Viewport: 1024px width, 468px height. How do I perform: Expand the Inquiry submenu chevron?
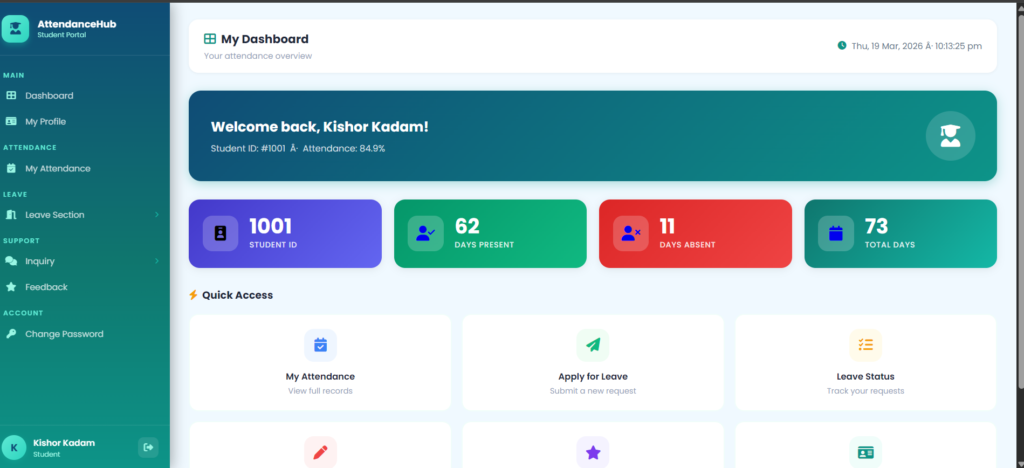157,261
